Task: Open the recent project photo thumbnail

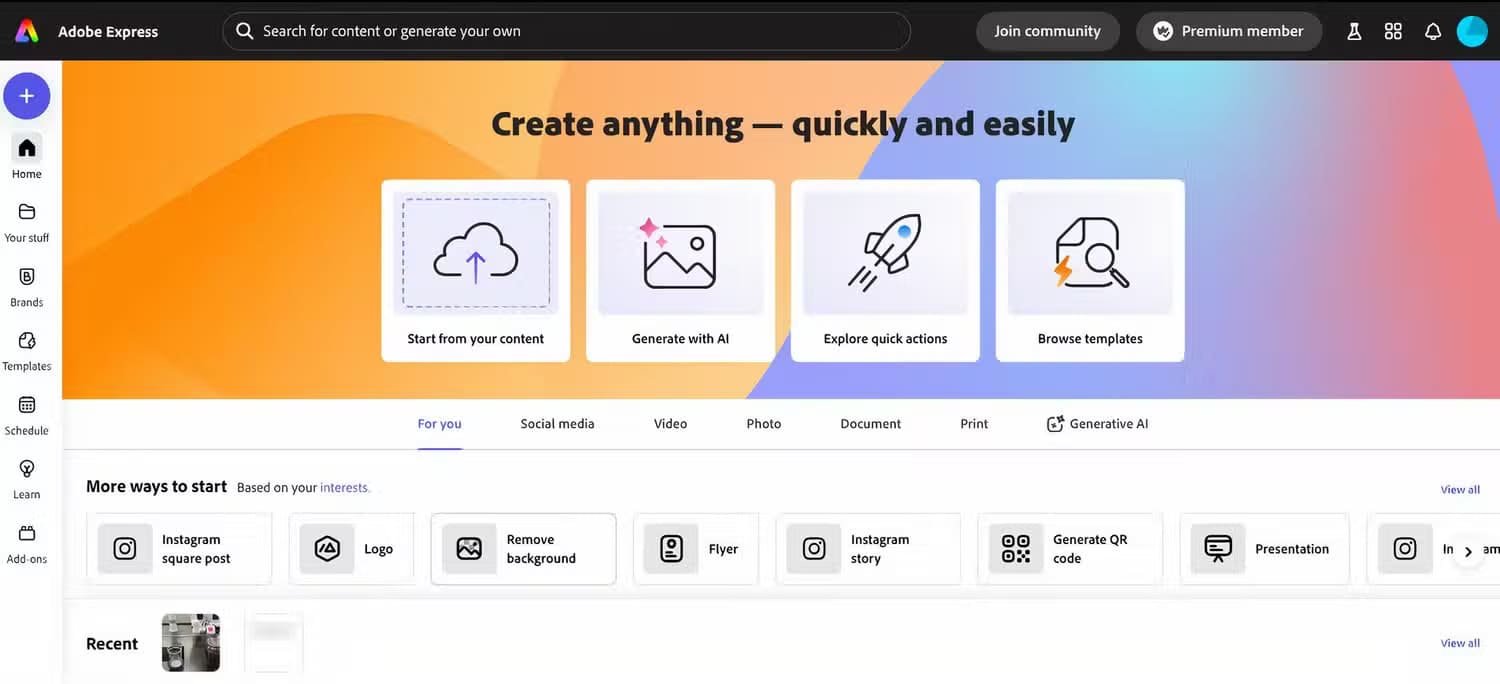Action: (x=191, y=642)
